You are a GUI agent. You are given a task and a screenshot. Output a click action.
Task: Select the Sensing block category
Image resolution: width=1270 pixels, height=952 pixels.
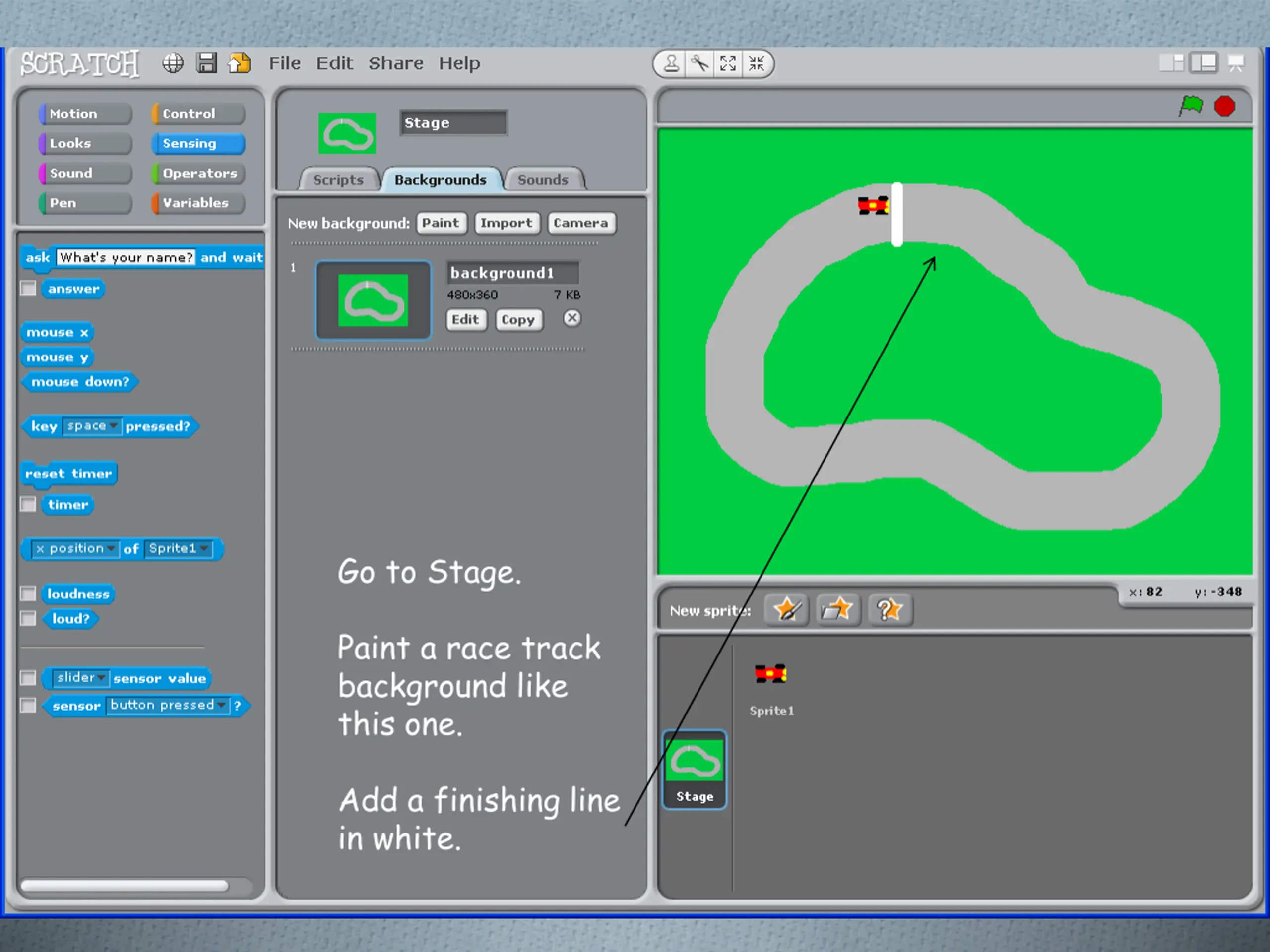(x=198, y=143)
